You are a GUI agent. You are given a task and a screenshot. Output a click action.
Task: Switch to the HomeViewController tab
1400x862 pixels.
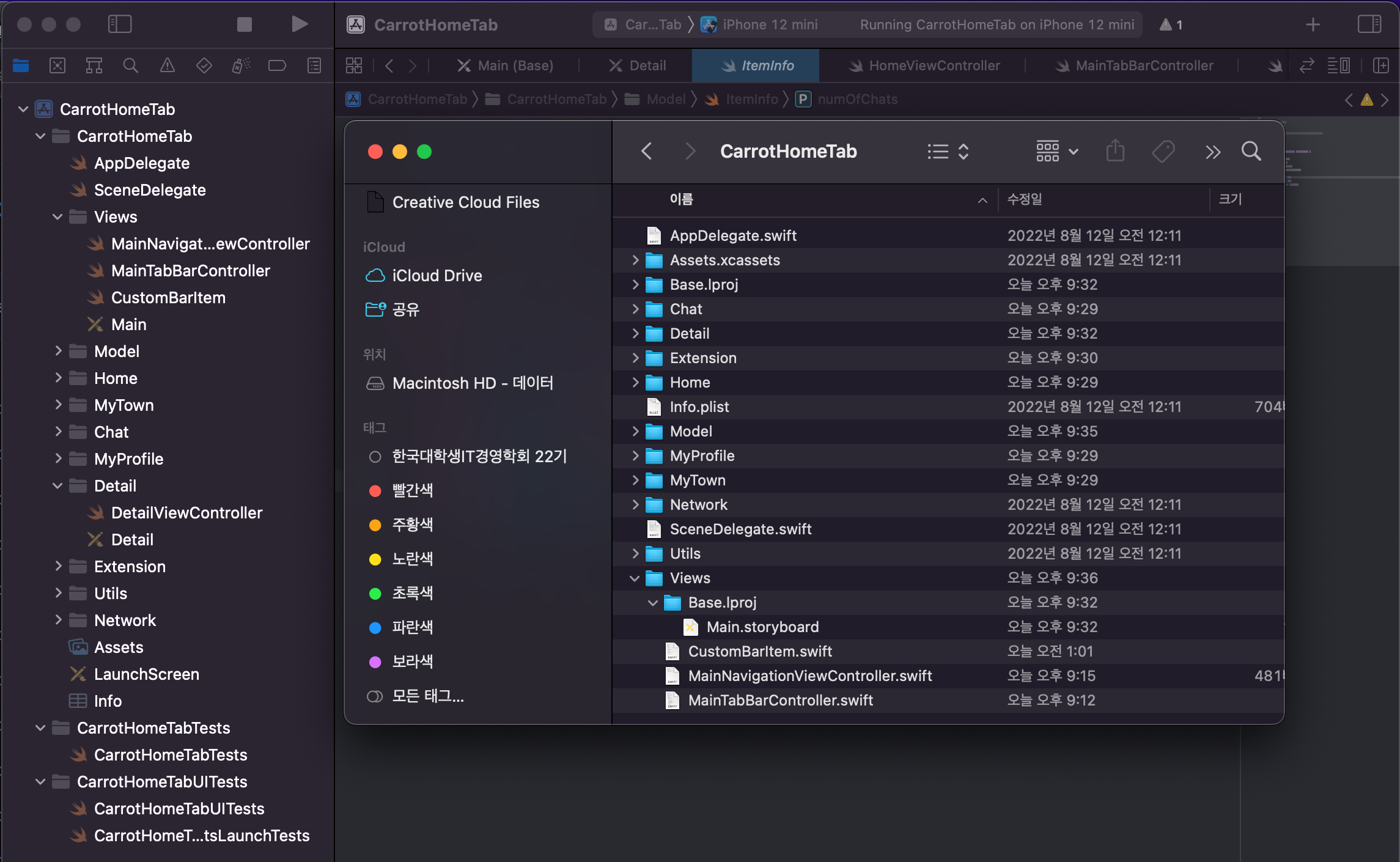pos(923,65)
